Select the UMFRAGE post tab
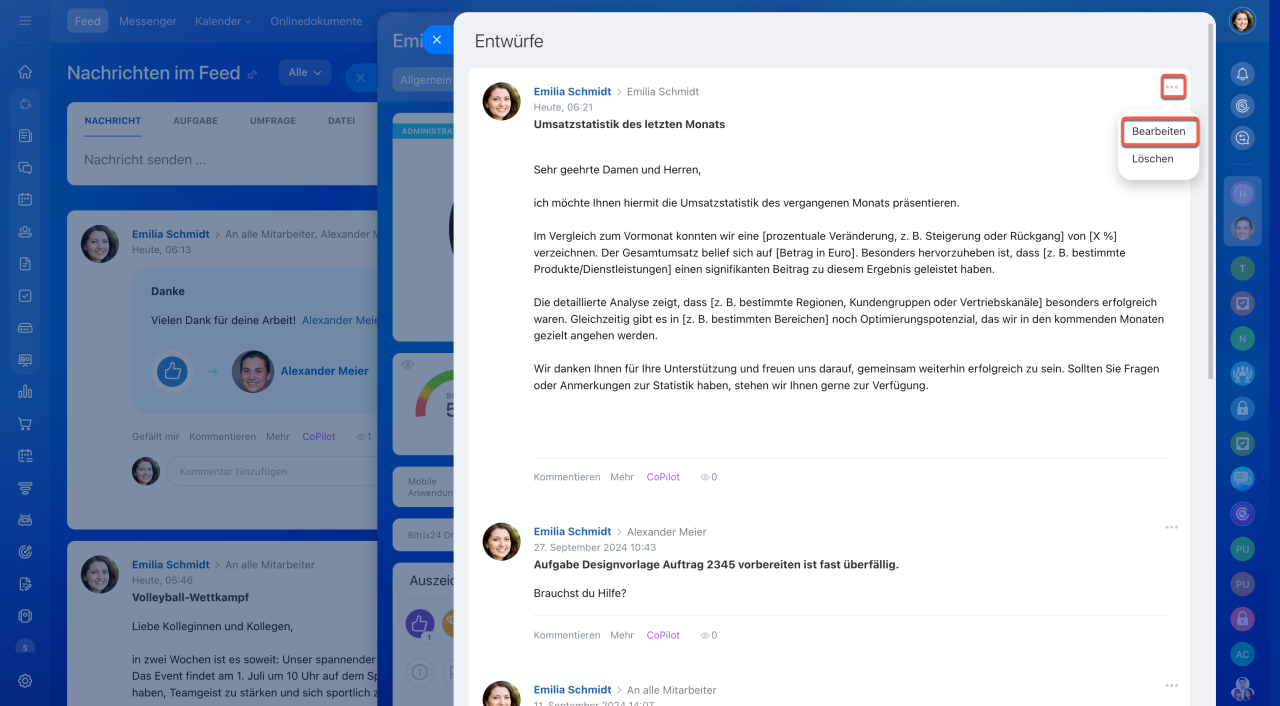 (273, 121)
